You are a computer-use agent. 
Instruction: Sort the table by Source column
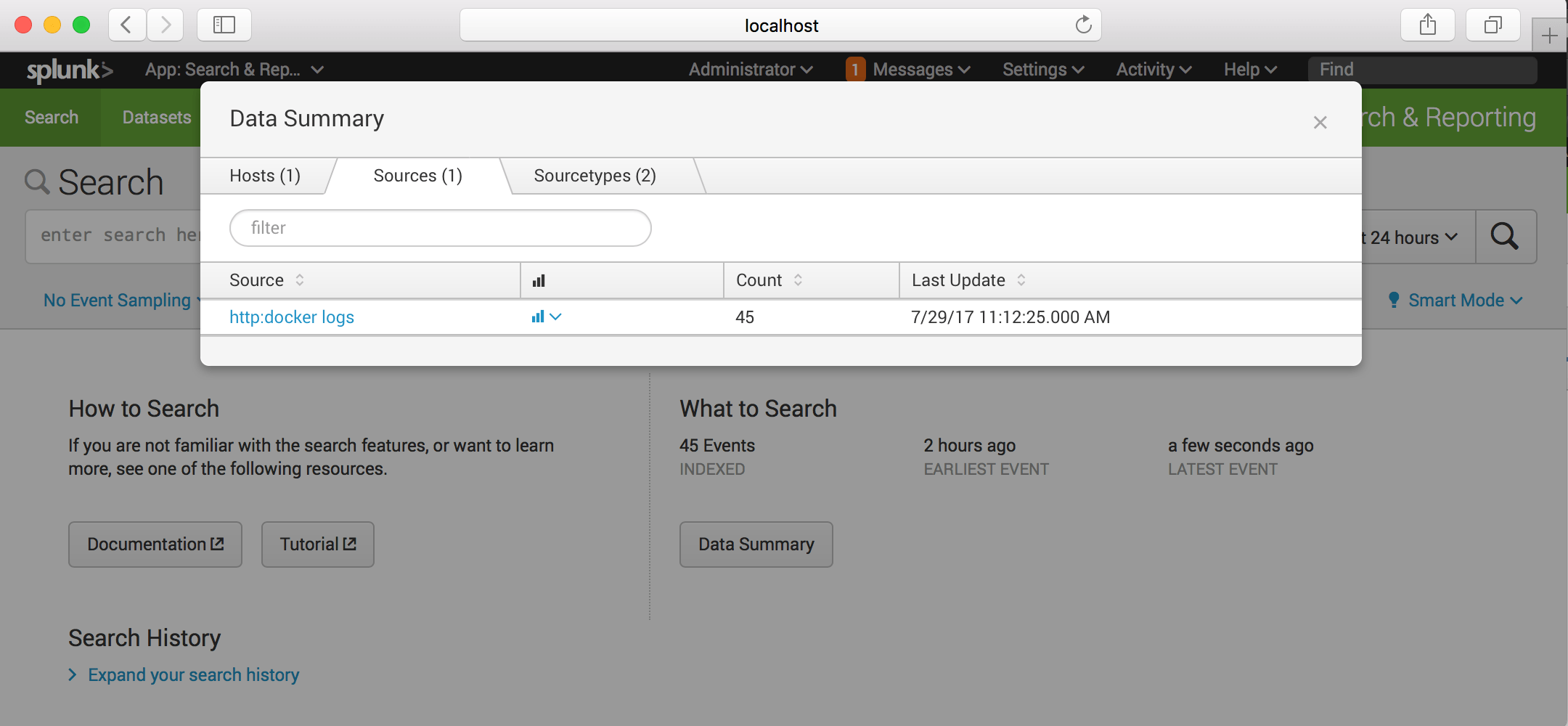pos(301,280)
